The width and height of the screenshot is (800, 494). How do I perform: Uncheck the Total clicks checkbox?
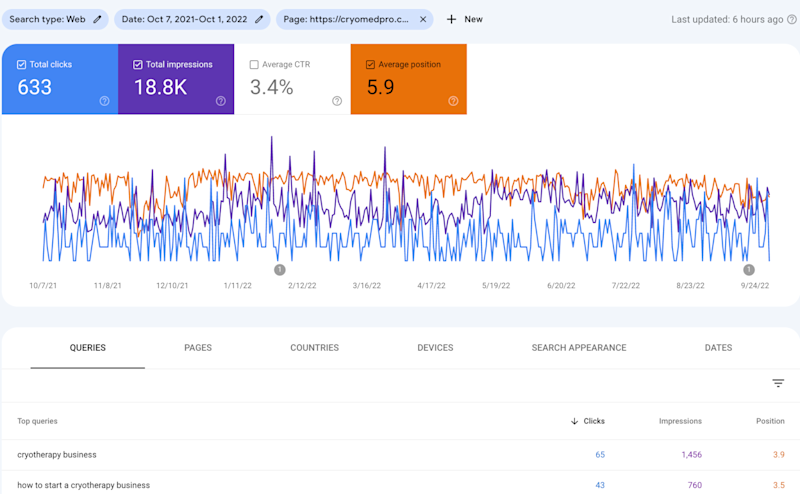point(22,65)
